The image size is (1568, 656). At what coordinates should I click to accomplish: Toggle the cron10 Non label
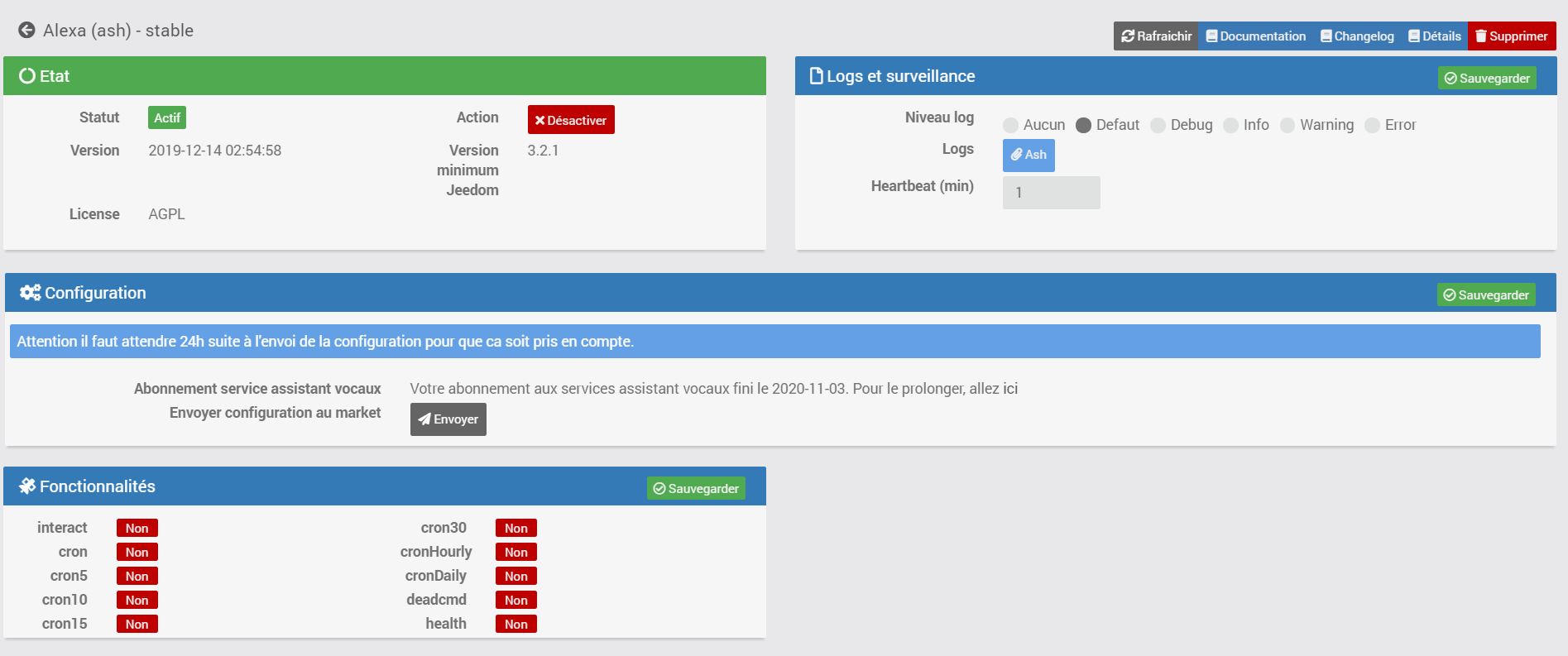click(x=137, y=600)
